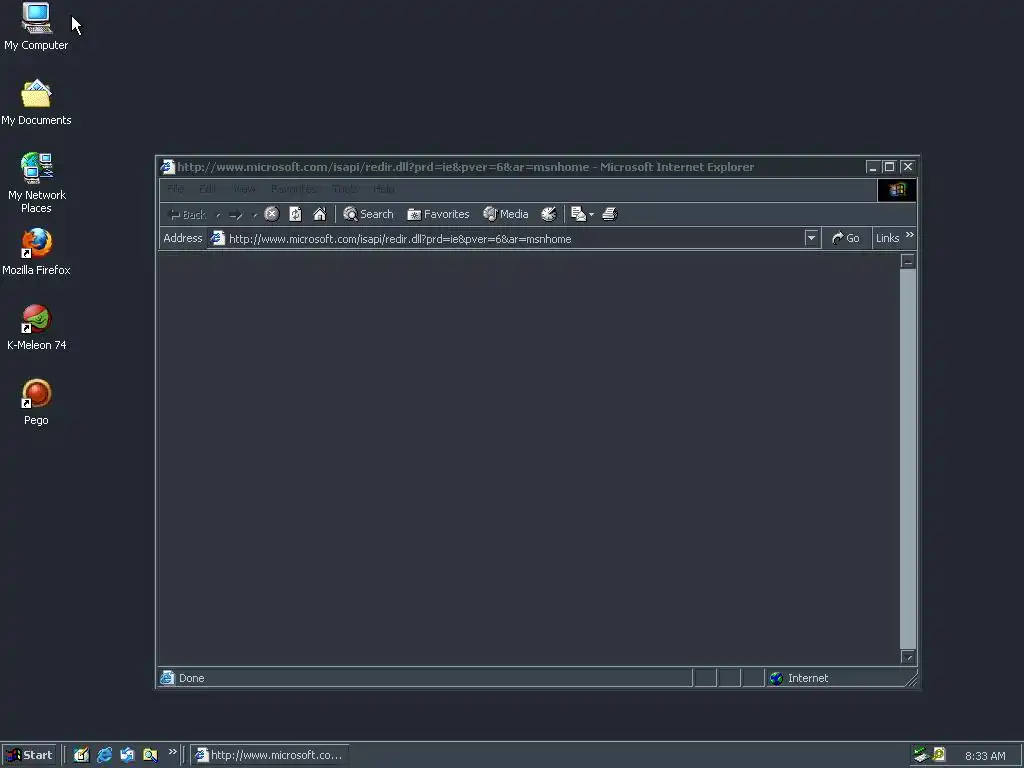Image resolution: width=1024 pixels, height=768 pixels.
Task: Click the Refresh page icon
Action: tap(295, 214)
